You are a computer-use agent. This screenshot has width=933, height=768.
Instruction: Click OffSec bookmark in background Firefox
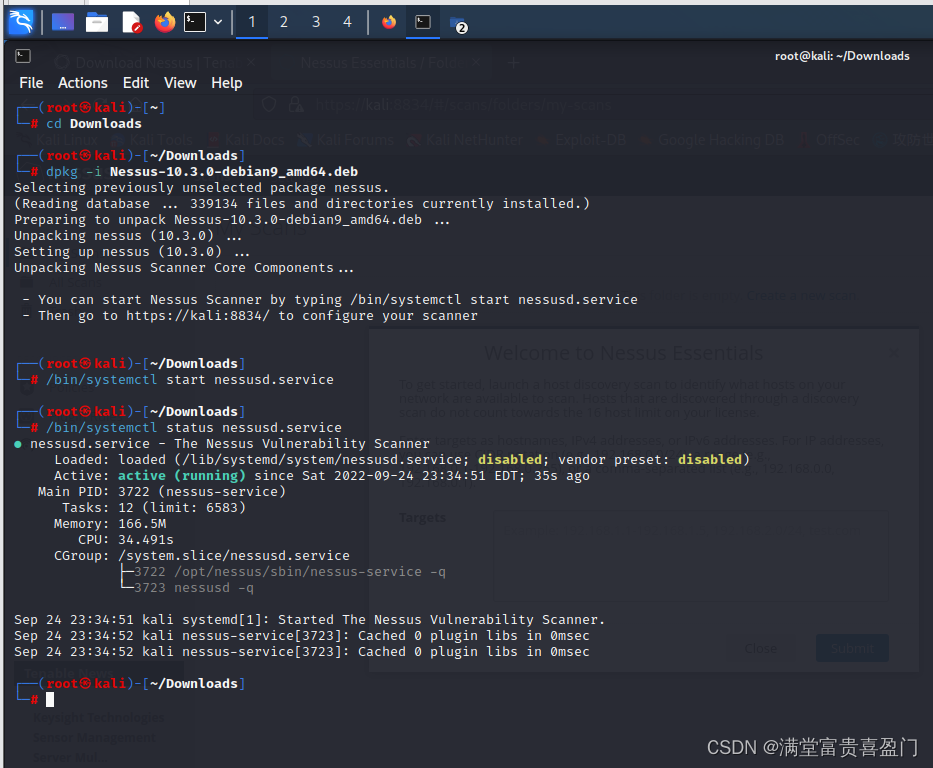click(830, 140)
